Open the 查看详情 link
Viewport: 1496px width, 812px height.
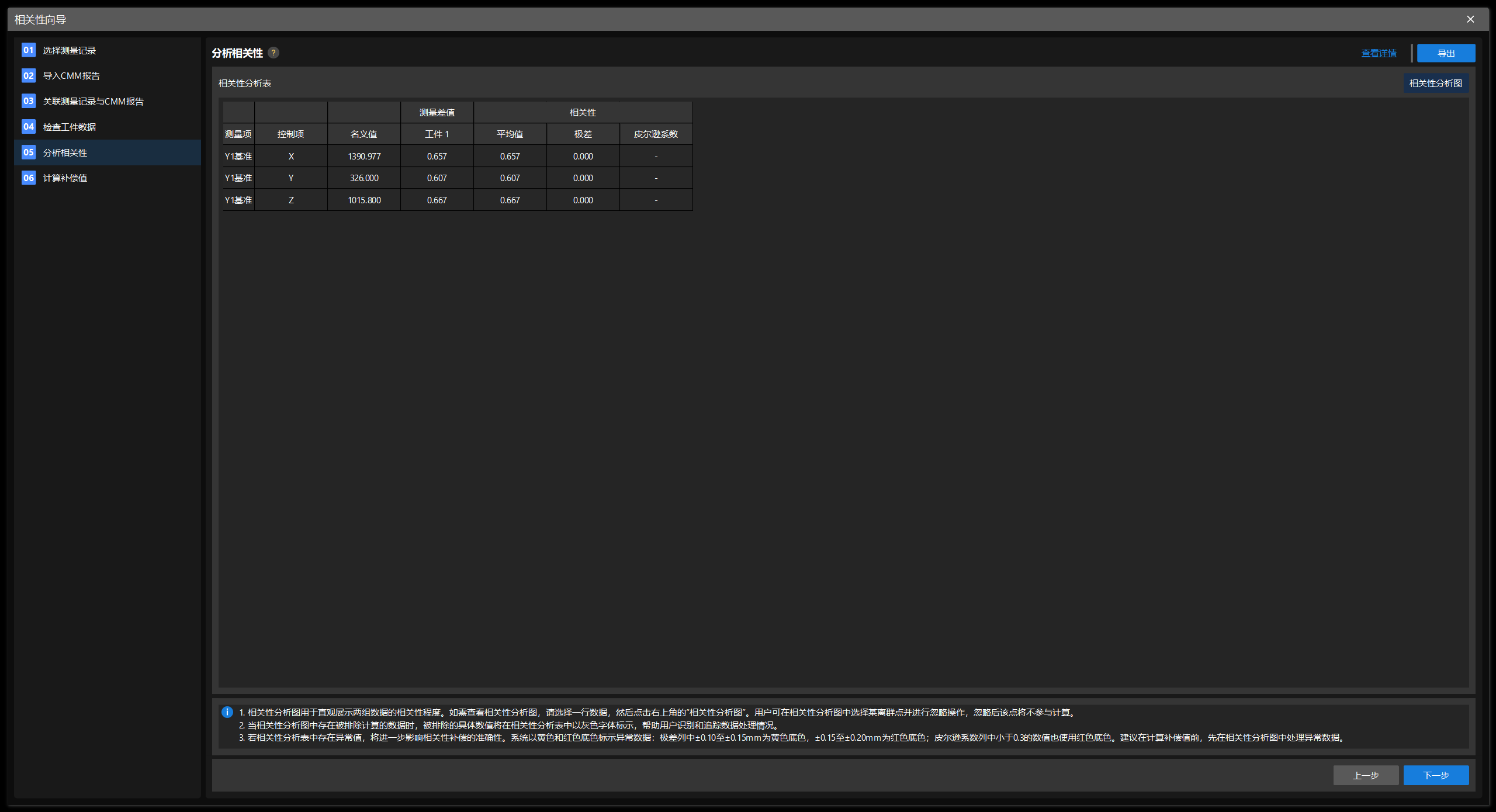[1379, 53]
